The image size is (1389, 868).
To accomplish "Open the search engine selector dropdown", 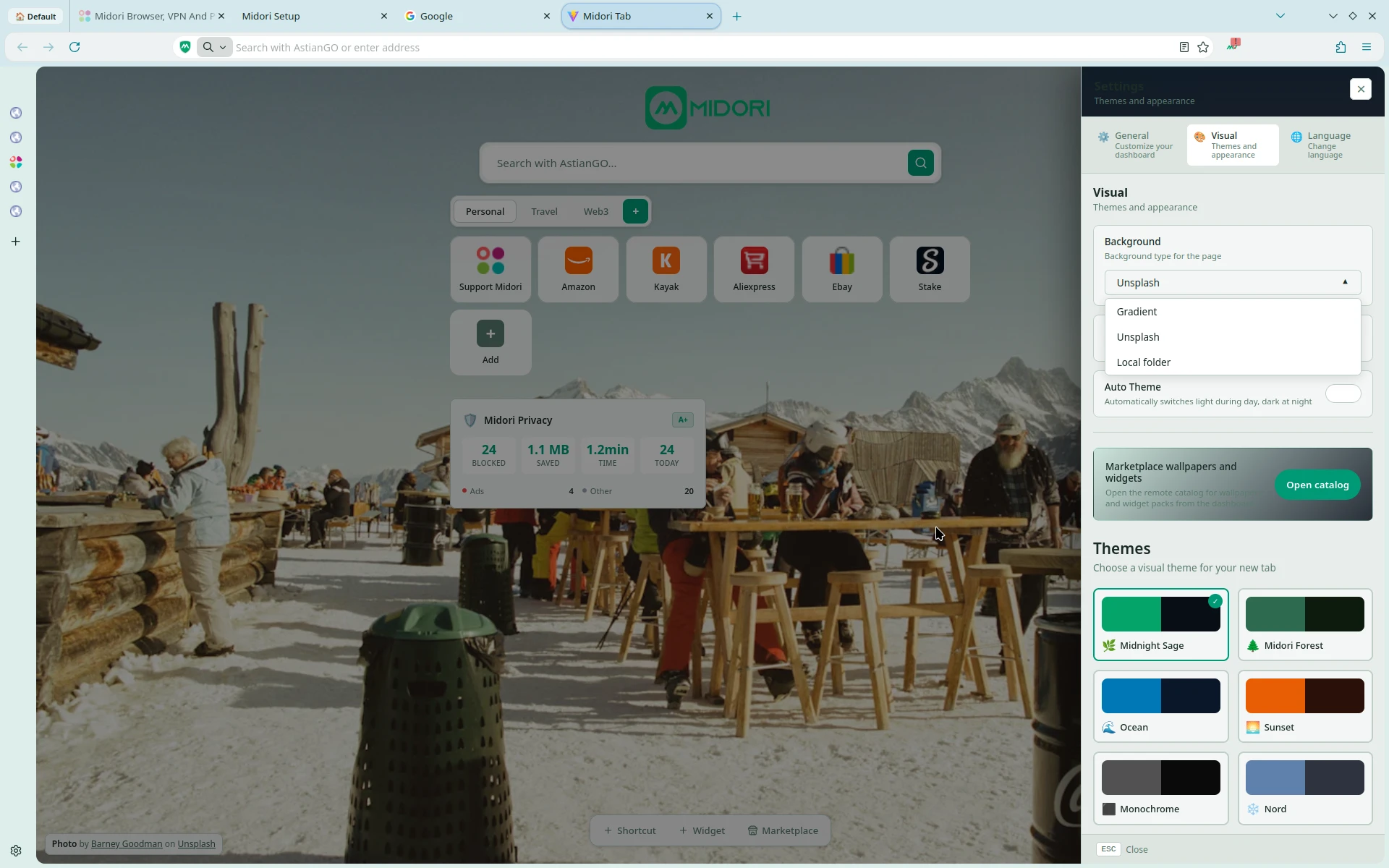I will coord(215,47).
